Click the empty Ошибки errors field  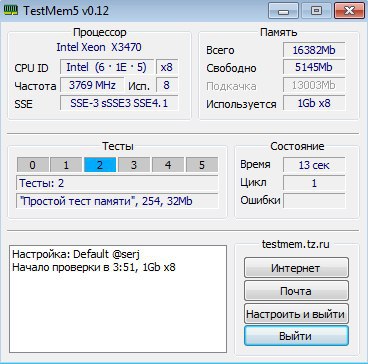point(314,201)
